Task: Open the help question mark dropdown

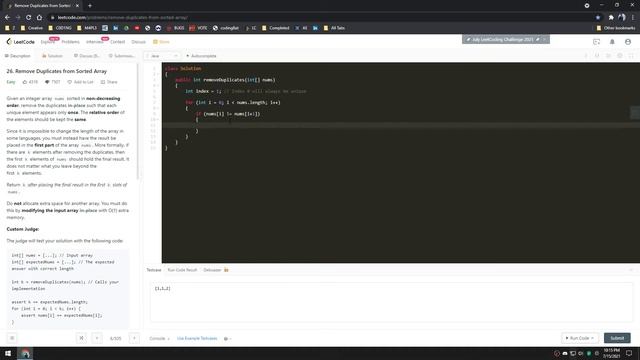Action: [227, 338]
